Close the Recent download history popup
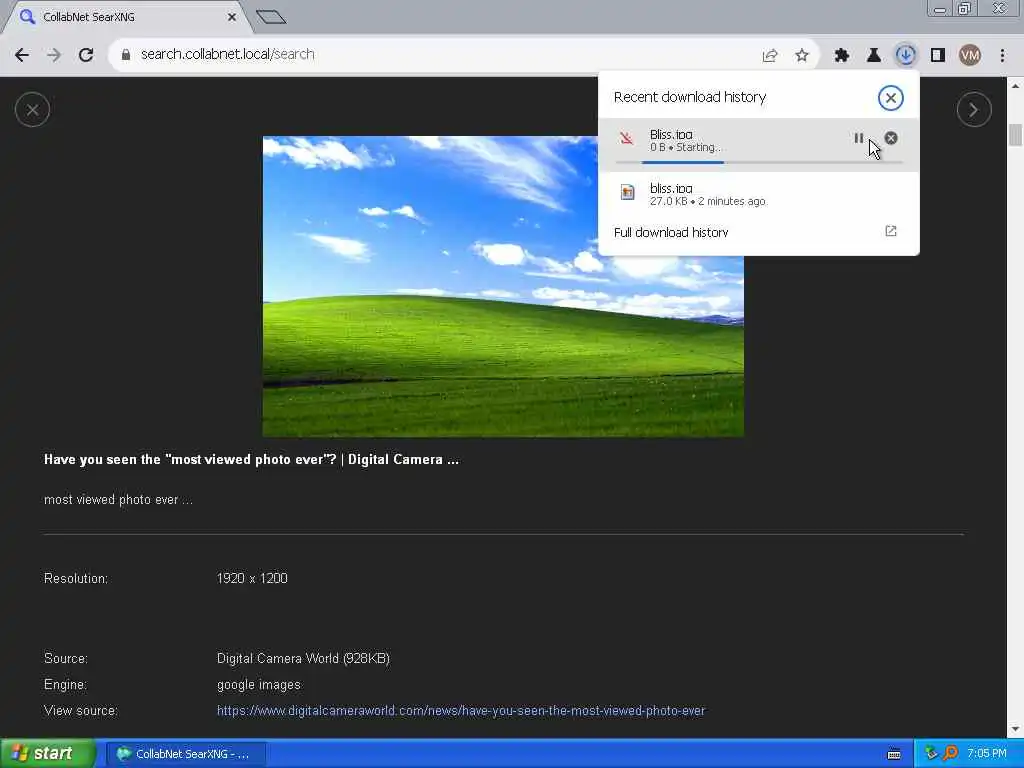This screenshot has height=768, width=1024. tap(891, 98)
